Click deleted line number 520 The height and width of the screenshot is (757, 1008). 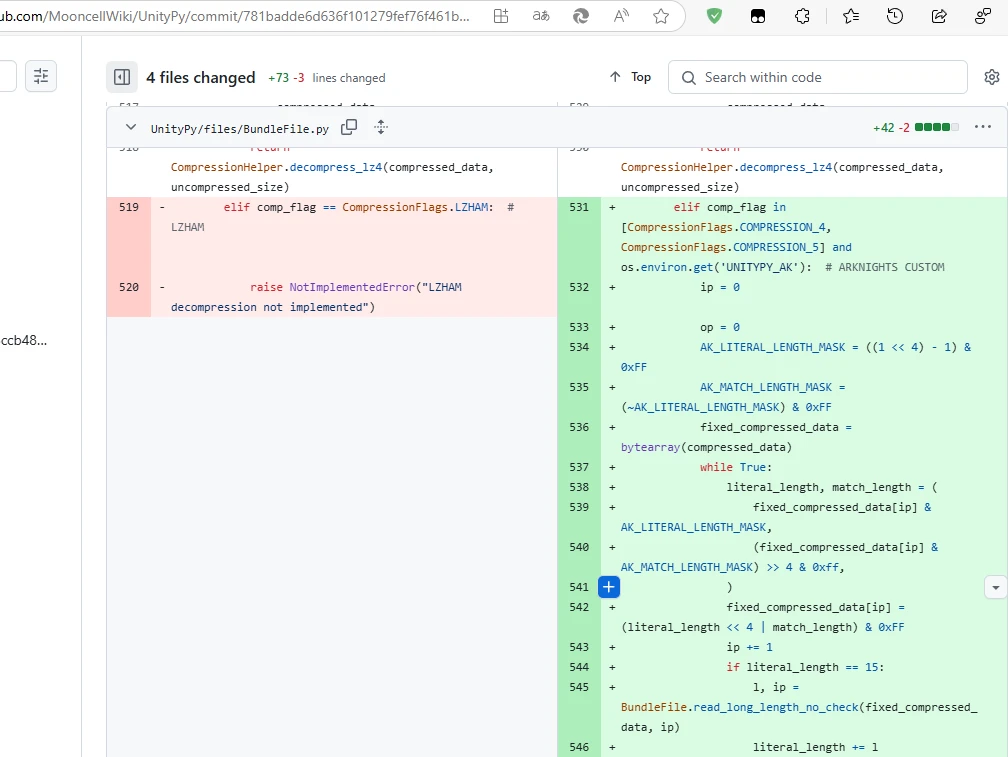[129, 287]
